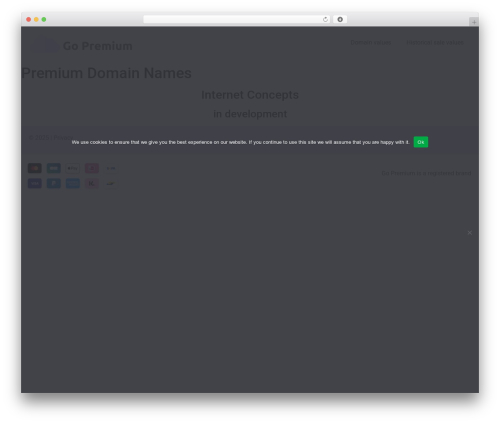Click the American Express payment icon
The width and height of the screenshot is (500, 423).
coord(73,183)
